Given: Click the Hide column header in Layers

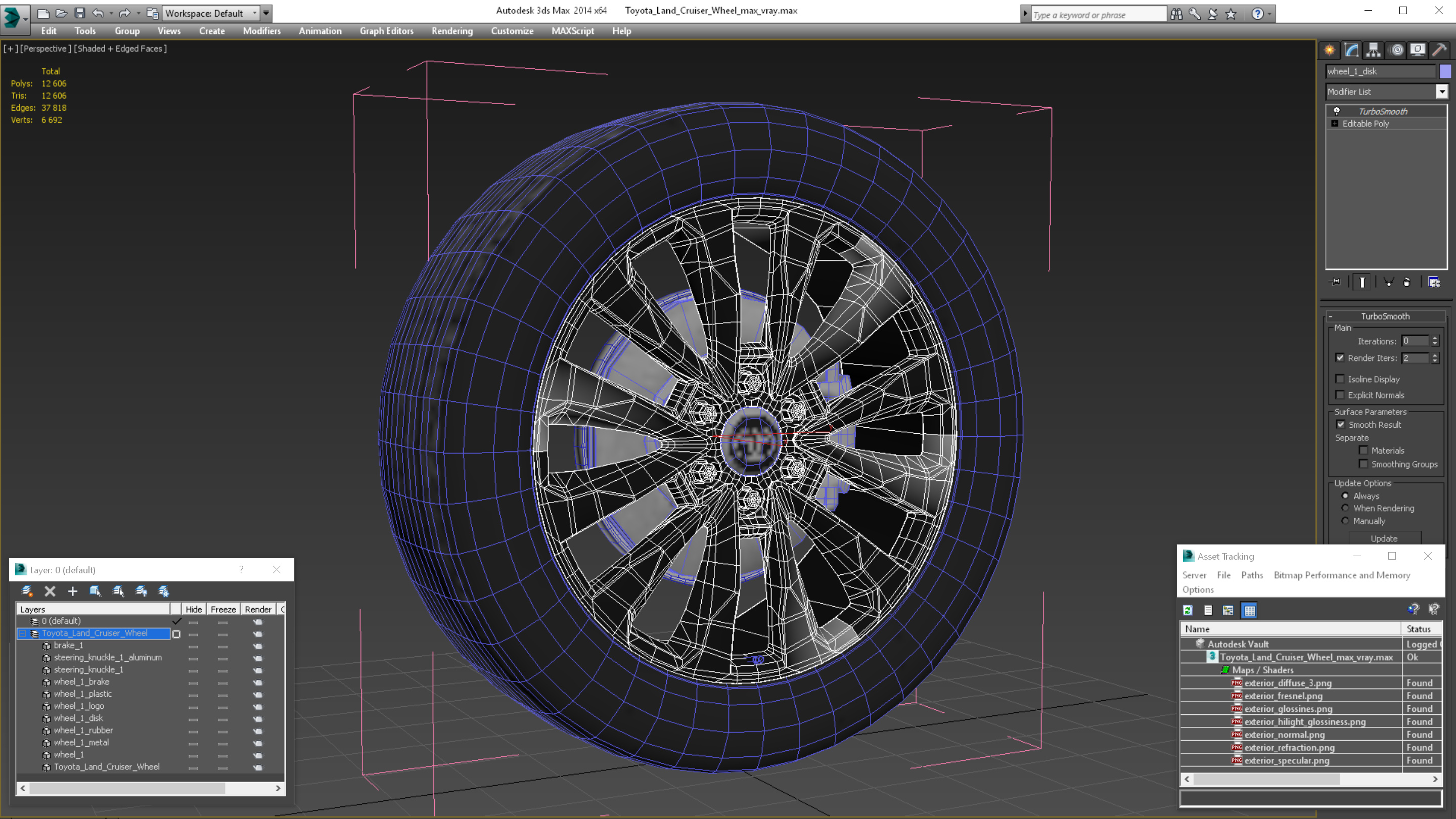Looking at the screenshot, I should pos(193,609).
